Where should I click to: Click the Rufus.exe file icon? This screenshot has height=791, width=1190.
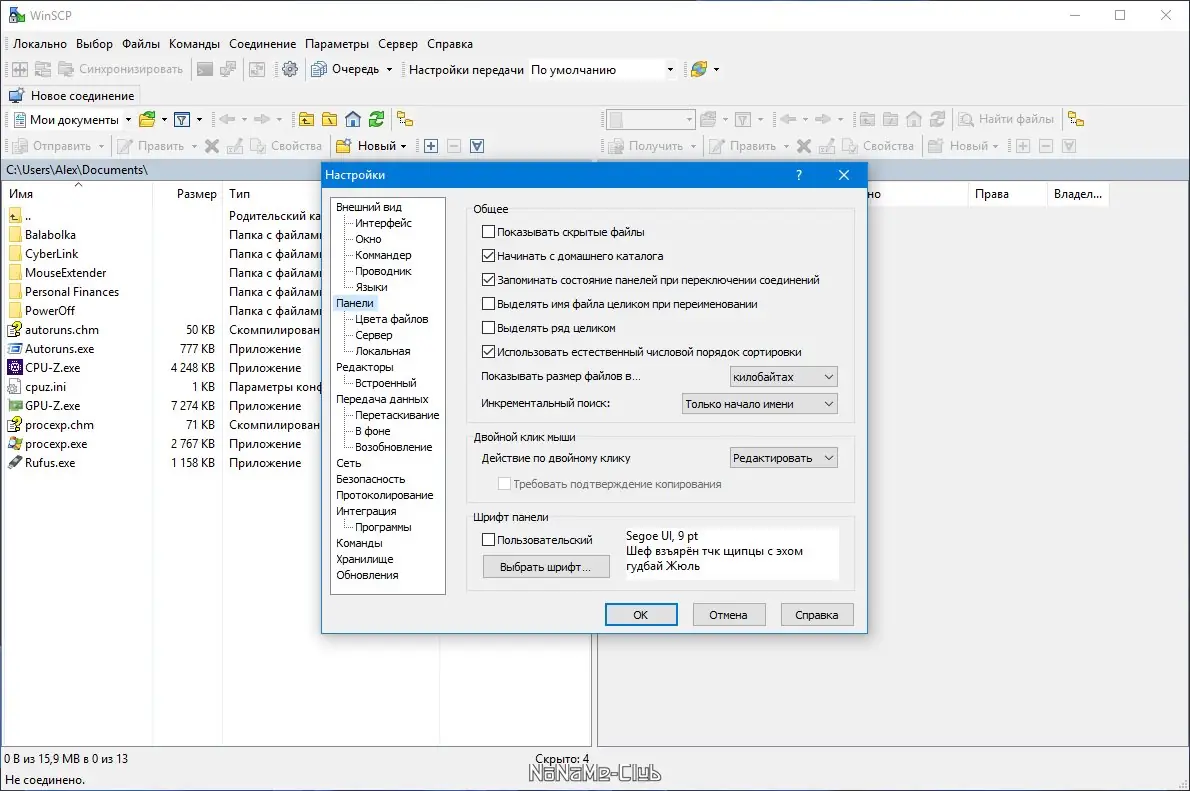coord(14,462)
